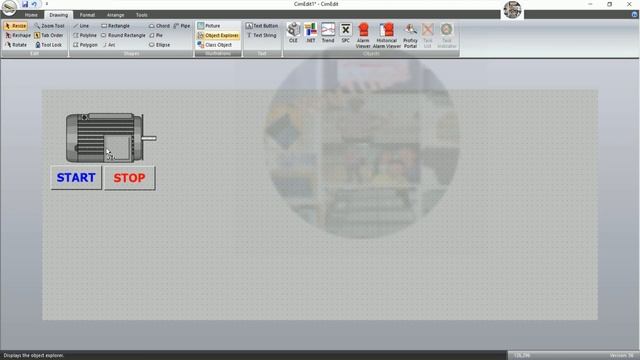Viewport: 640px width, 360px height.
Task: Switch to the Format ribbon tab
Action: [87, 15]
